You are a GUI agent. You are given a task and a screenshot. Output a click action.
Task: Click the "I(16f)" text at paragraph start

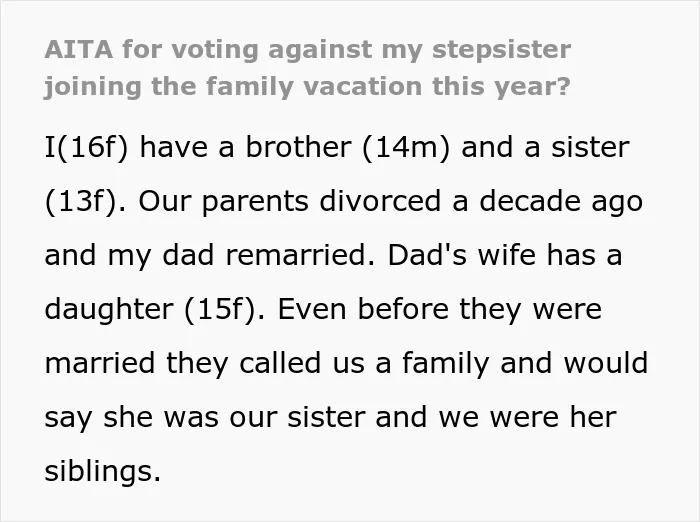point(86,147)
